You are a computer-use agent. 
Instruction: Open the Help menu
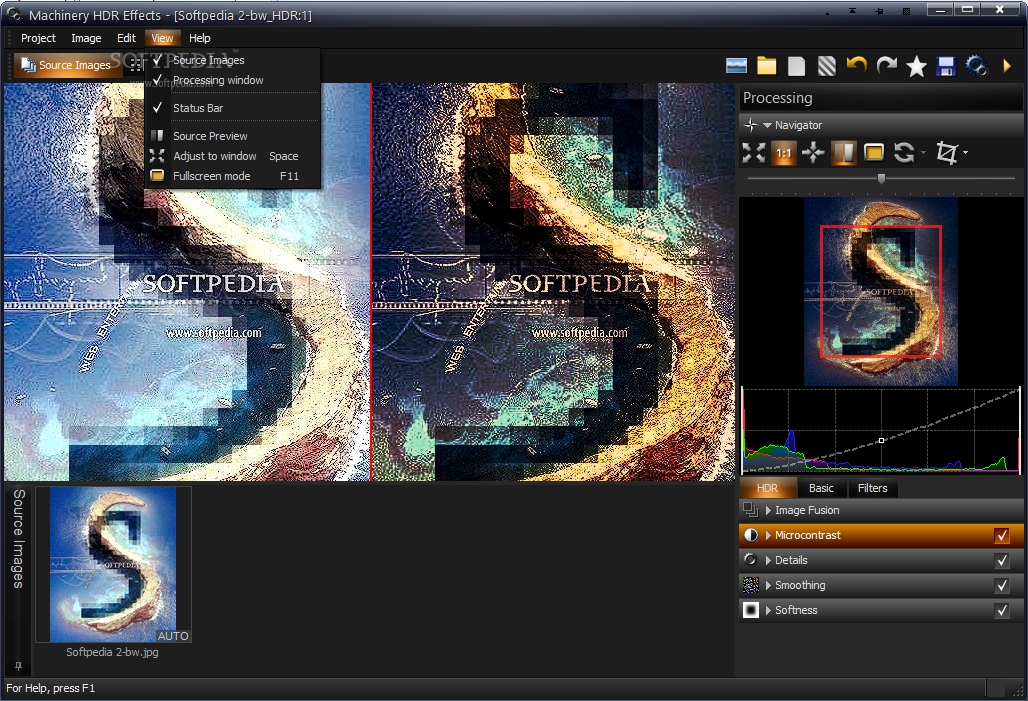[199, 38]
